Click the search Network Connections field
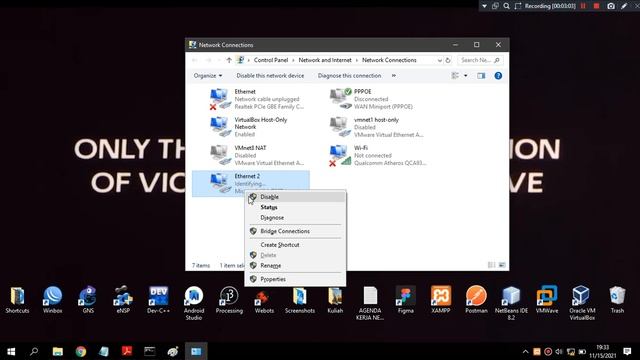 pos(480,60)
